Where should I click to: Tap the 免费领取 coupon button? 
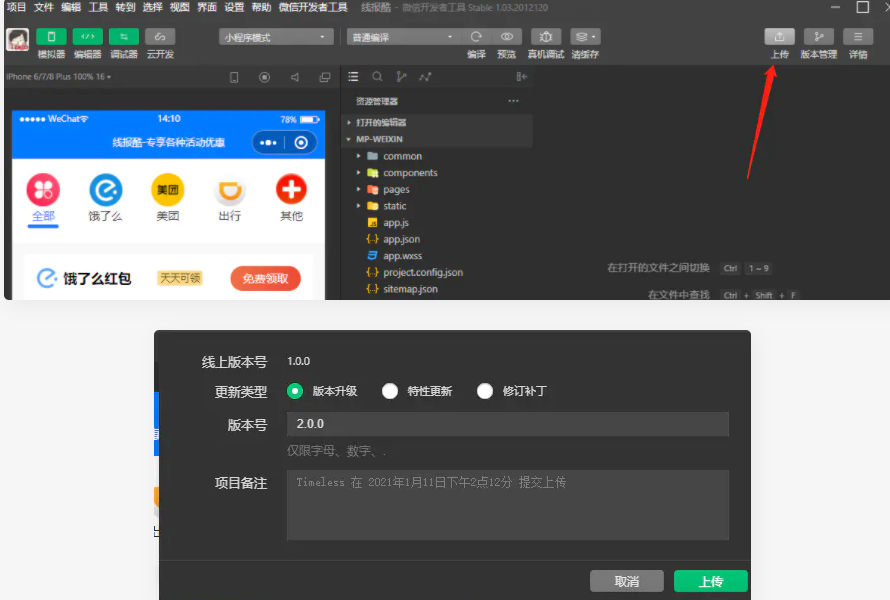265,278
